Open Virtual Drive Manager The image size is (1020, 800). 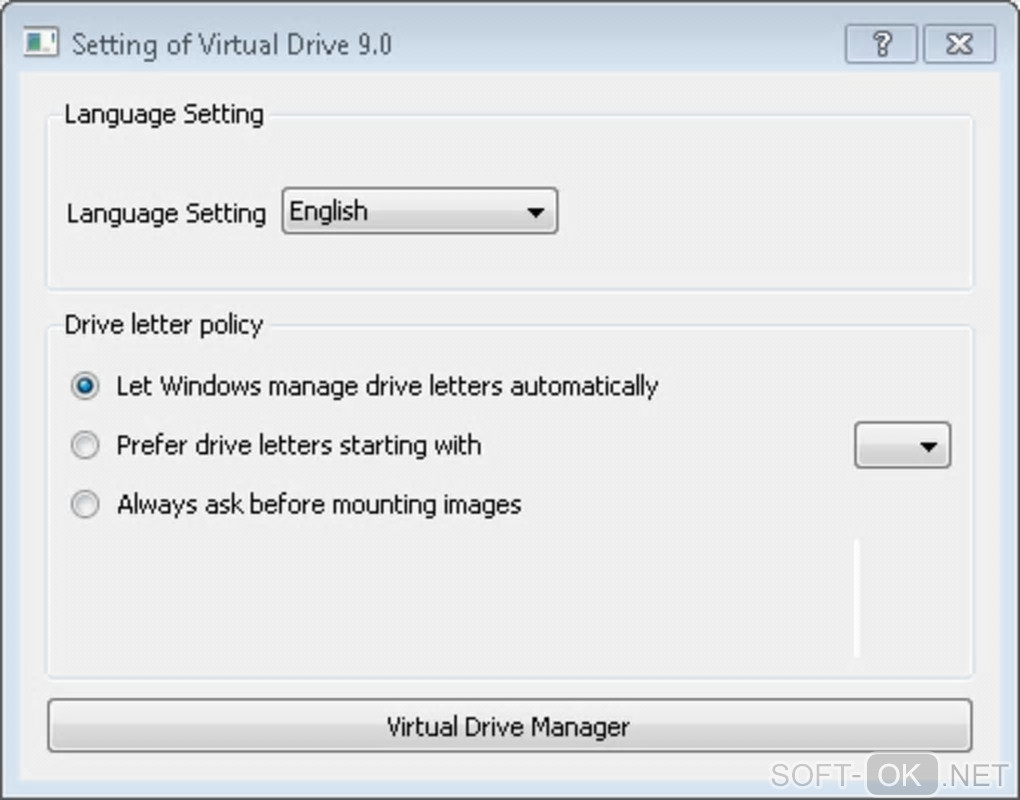(x=509, y=726)
